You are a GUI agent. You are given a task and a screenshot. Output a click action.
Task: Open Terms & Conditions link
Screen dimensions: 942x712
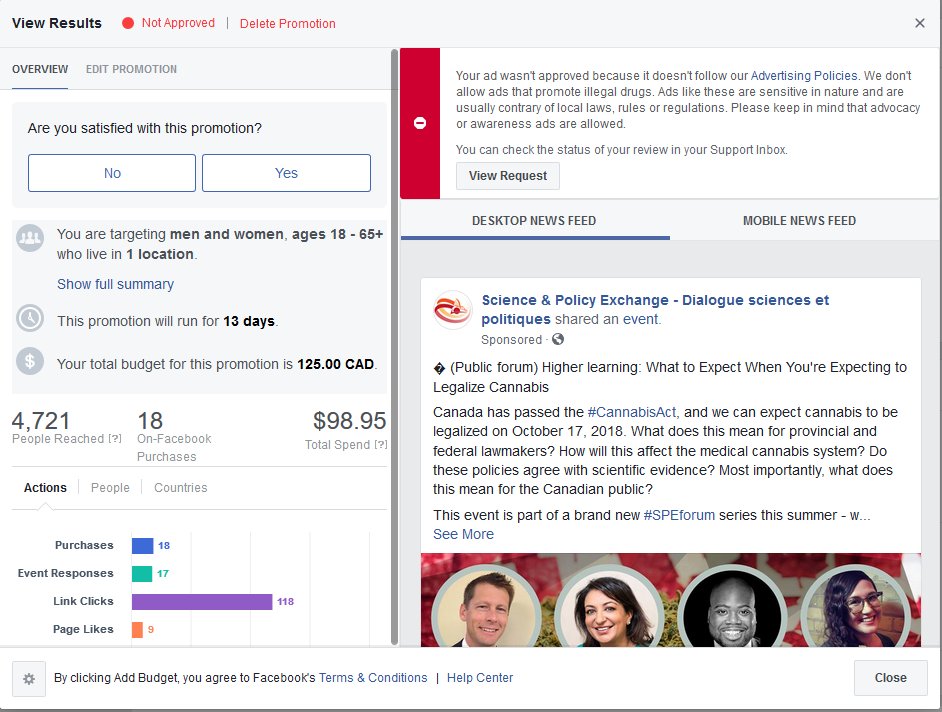tap(373, 678)
